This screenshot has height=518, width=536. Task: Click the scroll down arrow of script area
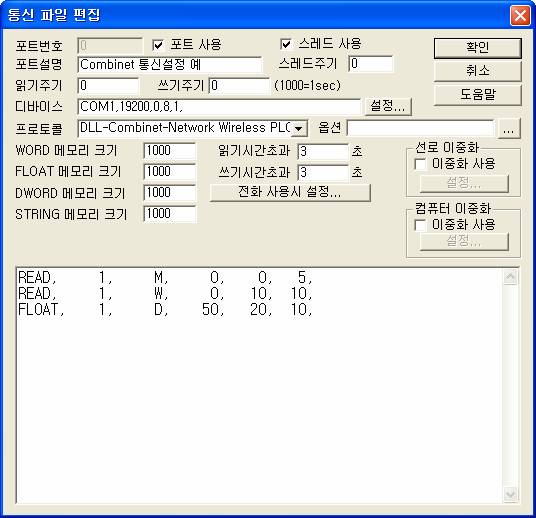tap(511, 494)
